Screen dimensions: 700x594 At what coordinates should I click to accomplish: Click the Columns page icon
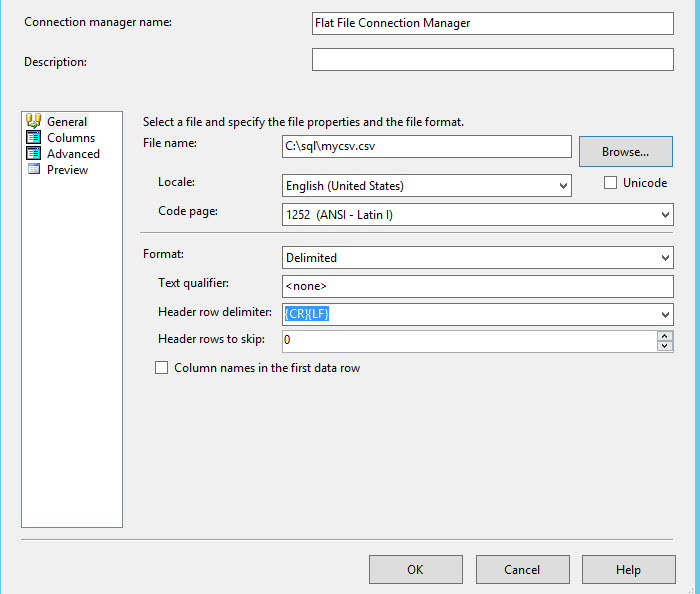33,138
